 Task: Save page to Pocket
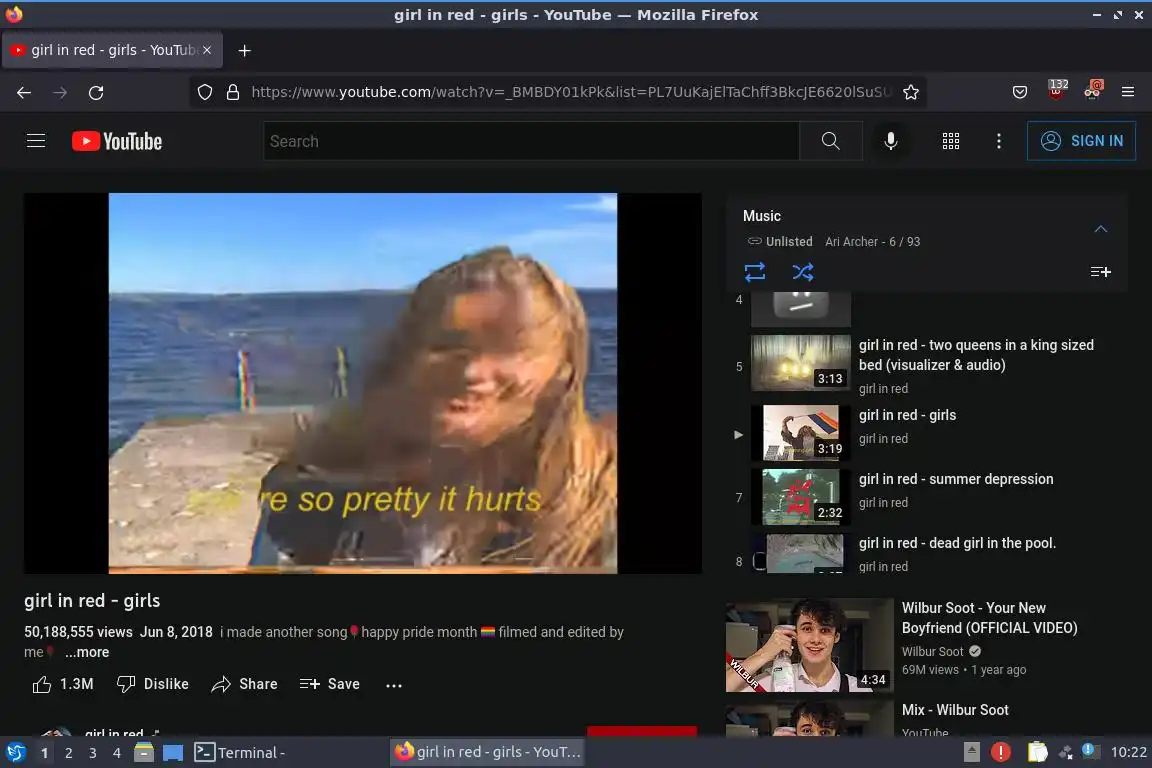click(1020, 92)
